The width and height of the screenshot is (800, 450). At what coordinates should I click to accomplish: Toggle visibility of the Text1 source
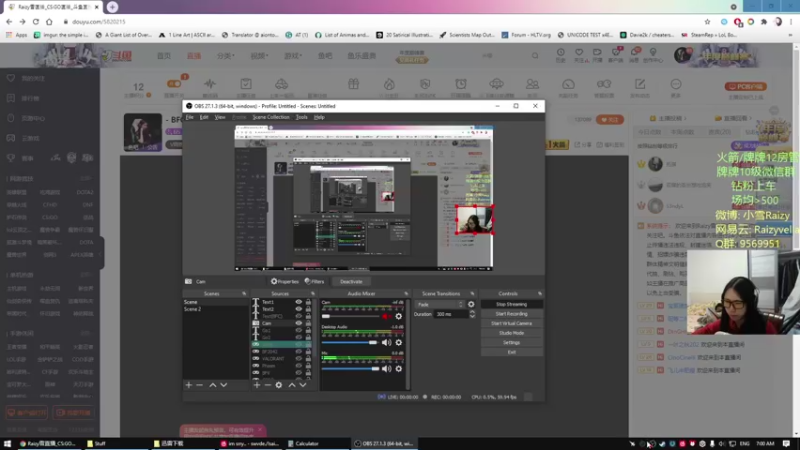(x=298, y=302)
